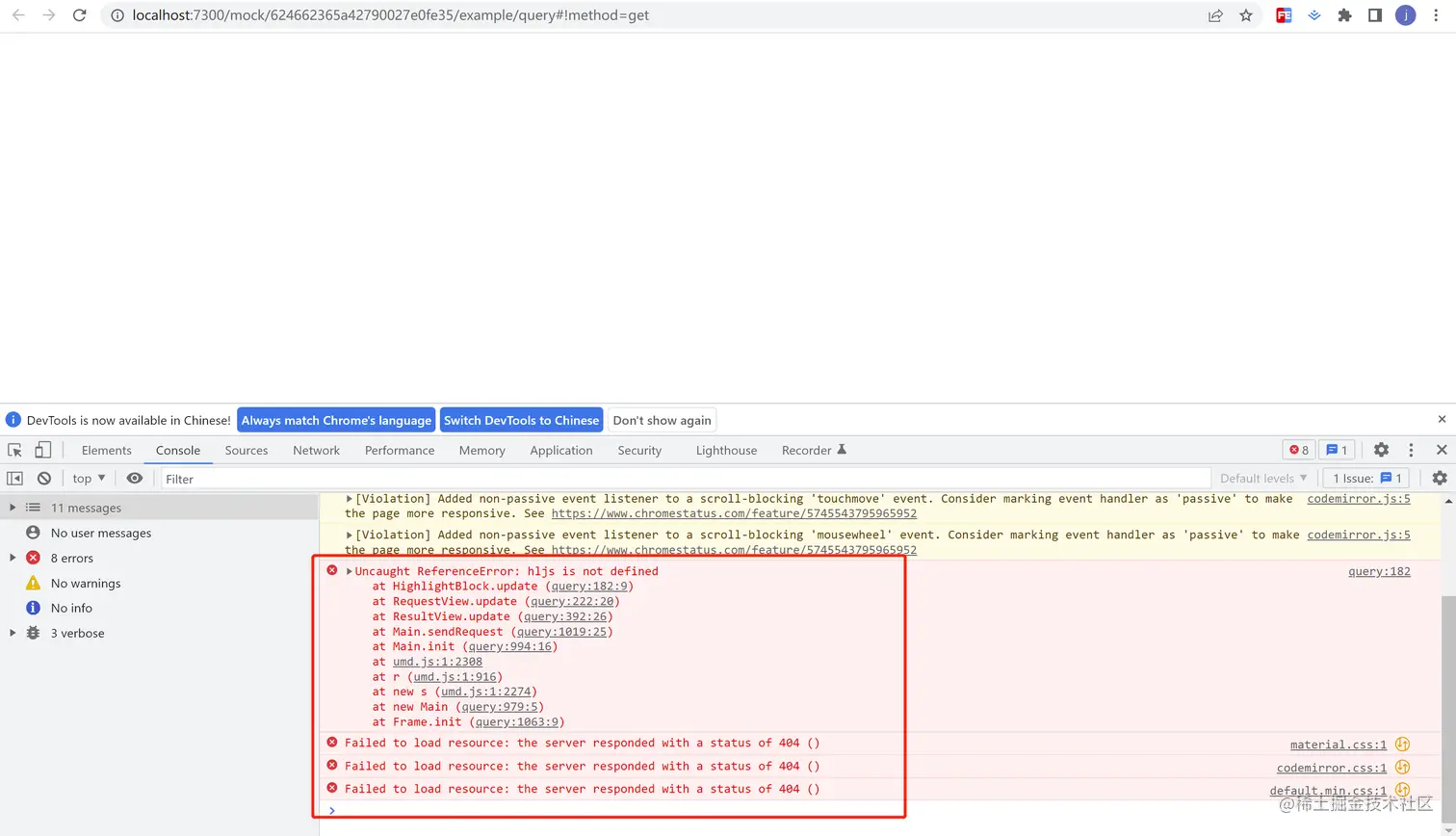This screenshot has width=1456, height=836.
Task: Open the 1 Issue link in console toolbar
Action: (x=1366, y=478)
